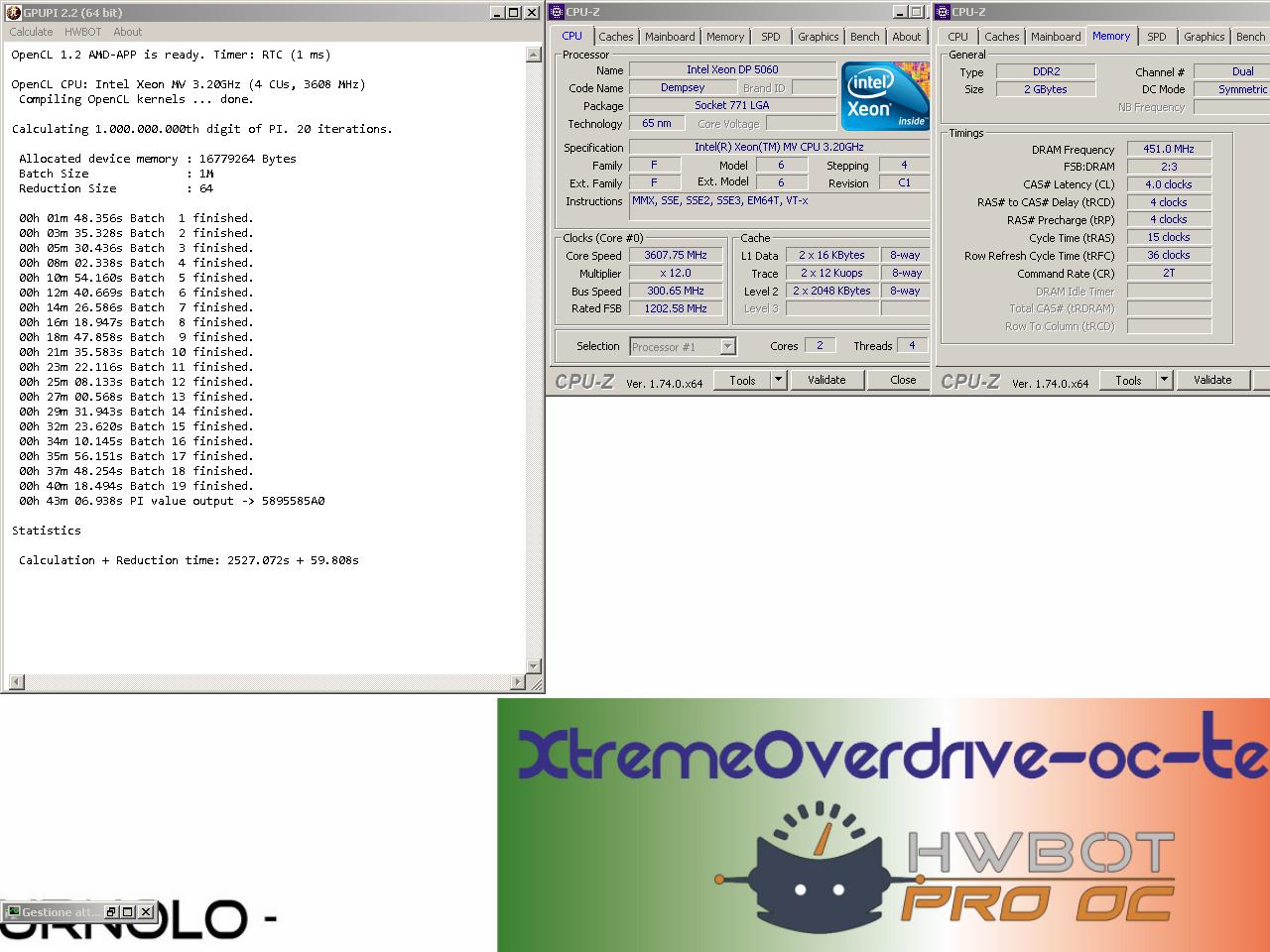
Task: Open Graphics tab in CPU-Z Xeon-logo window
Action: (x=819, y=37)
